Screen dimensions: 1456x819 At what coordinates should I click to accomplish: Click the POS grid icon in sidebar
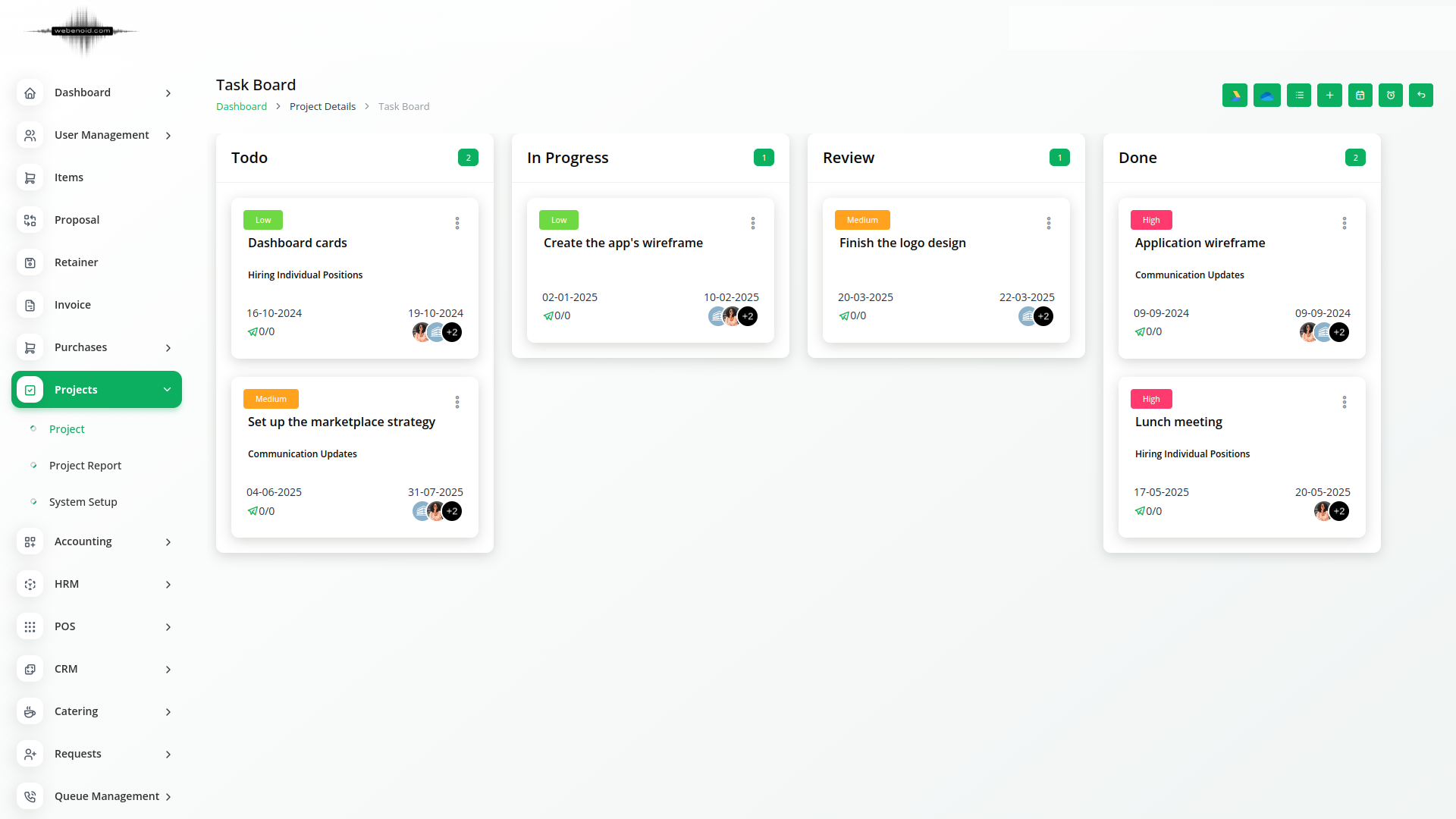(30, 626)
